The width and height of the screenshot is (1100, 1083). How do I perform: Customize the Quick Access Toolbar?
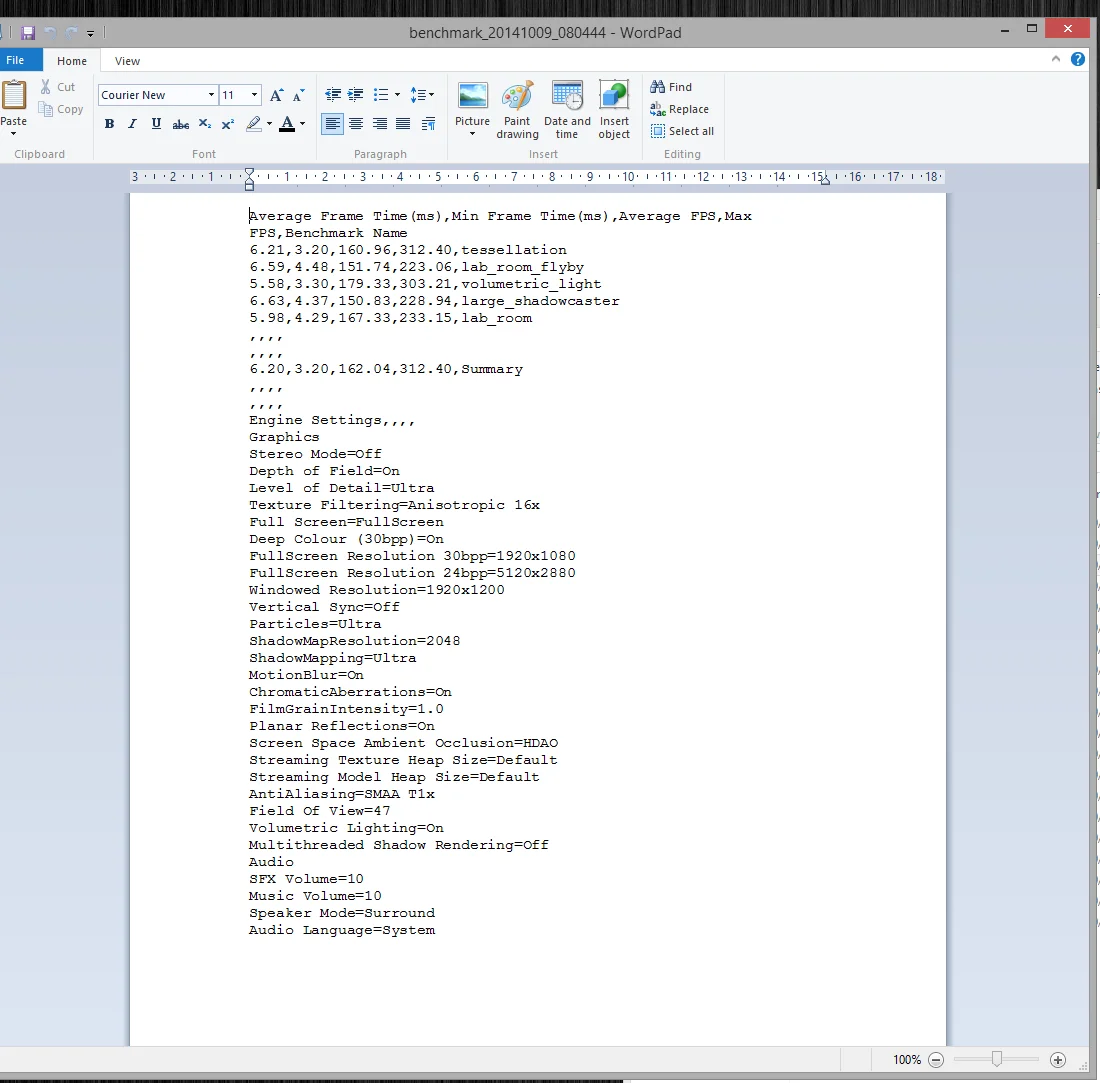coord(90,33)
